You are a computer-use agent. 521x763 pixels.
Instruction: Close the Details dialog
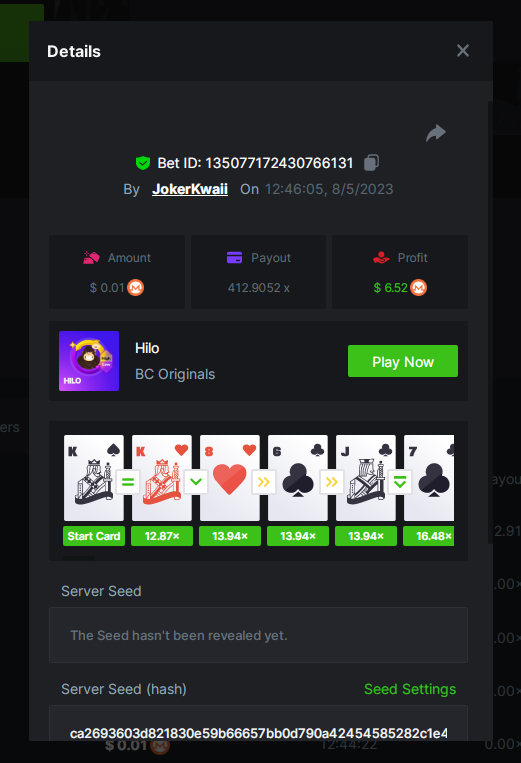[463, 51]
